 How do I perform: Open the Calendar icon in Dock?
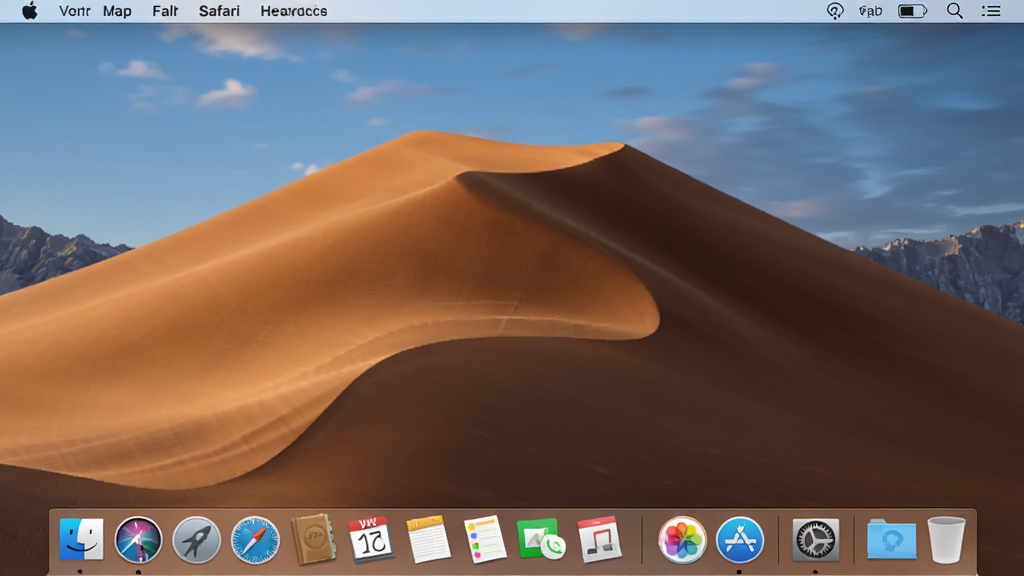tap(370, 539)
